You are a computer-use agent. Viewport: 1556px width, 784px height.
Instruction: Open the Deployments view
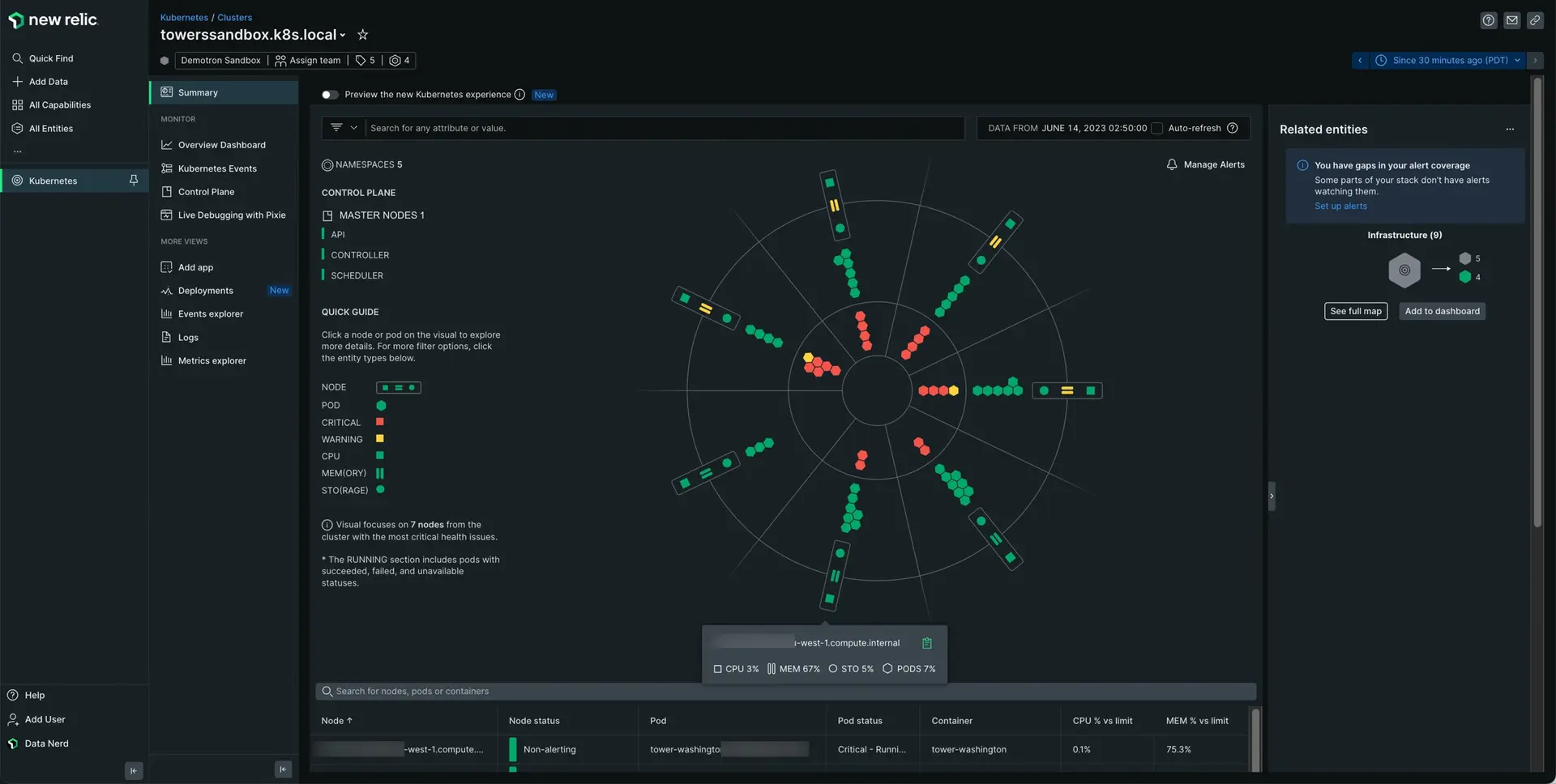pyautogui.click(x=205, y=291)
